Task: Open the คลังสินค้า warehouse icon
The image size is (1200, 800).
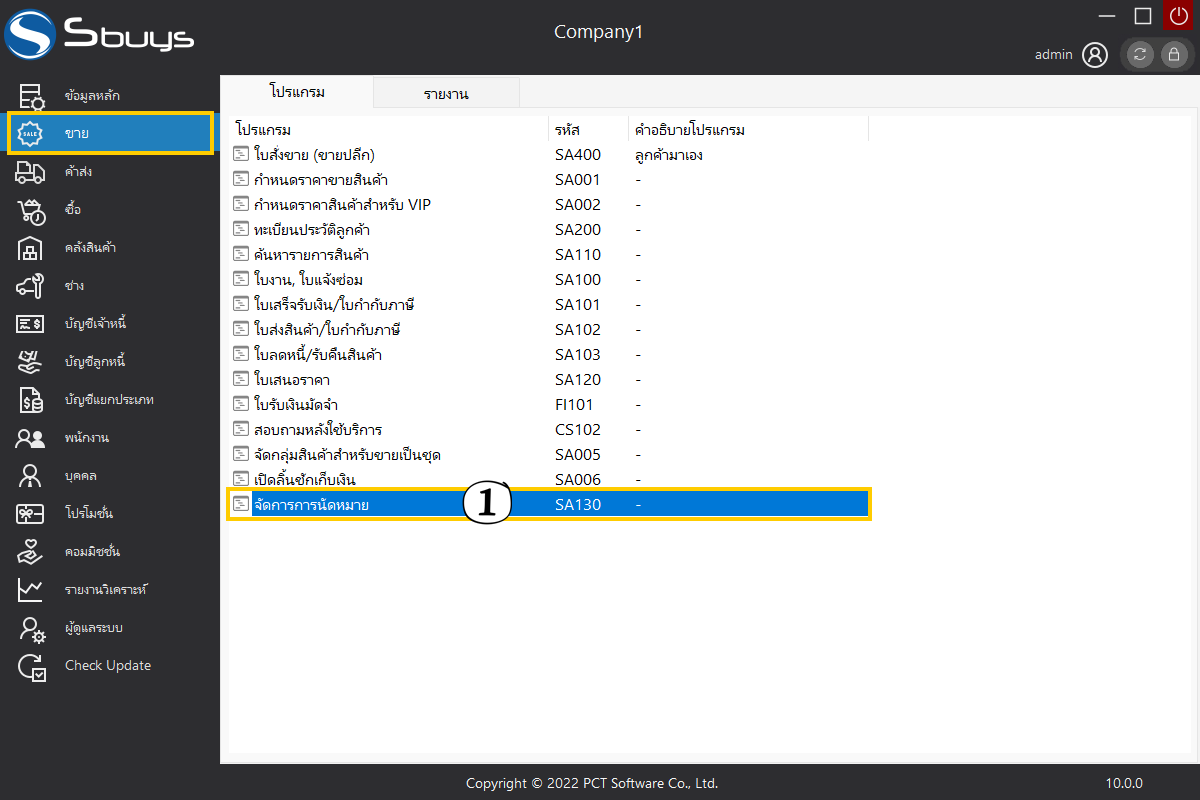Action: tap(31, 248)
